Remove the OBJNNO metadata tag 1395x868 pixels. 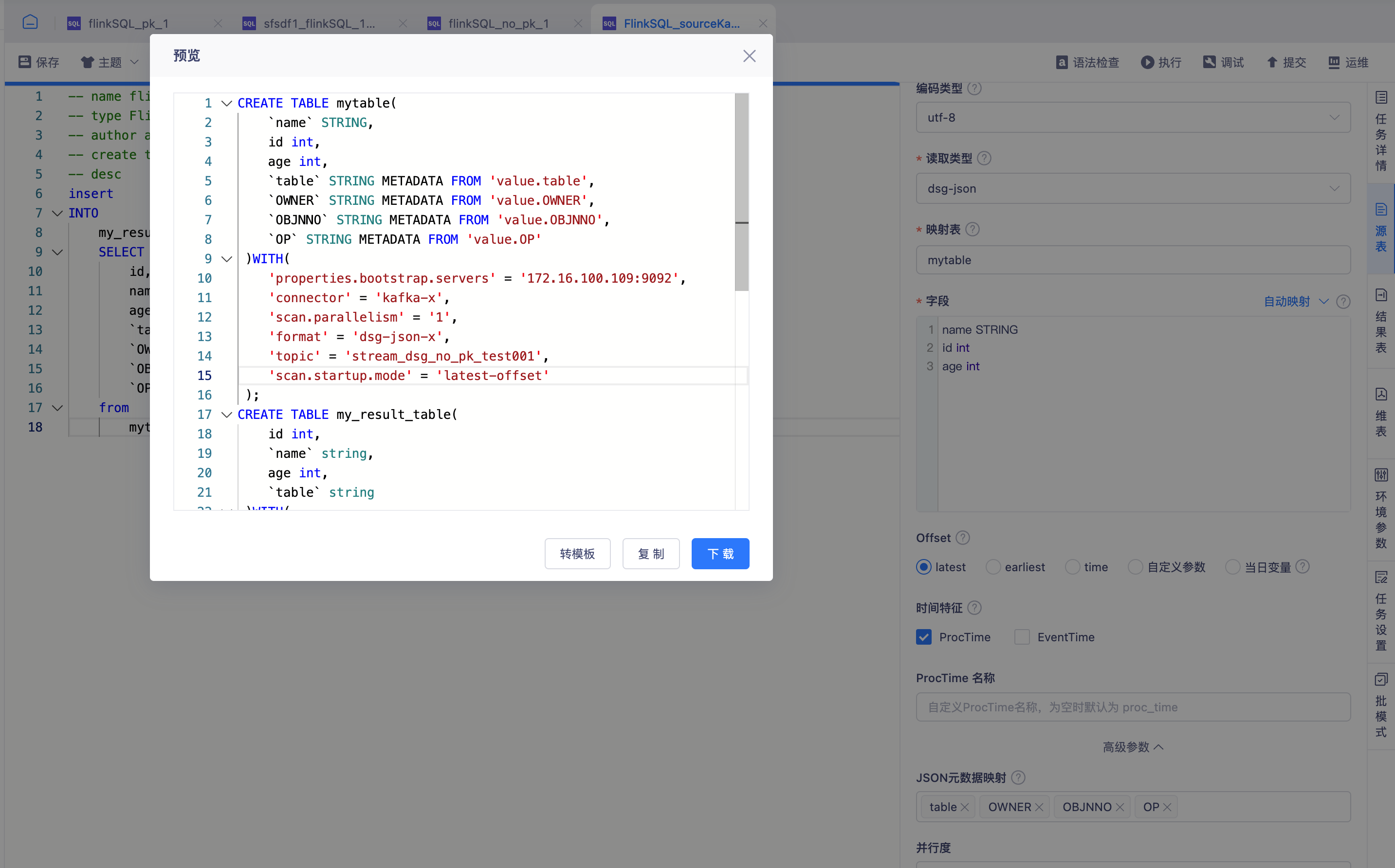point(1120,807)
